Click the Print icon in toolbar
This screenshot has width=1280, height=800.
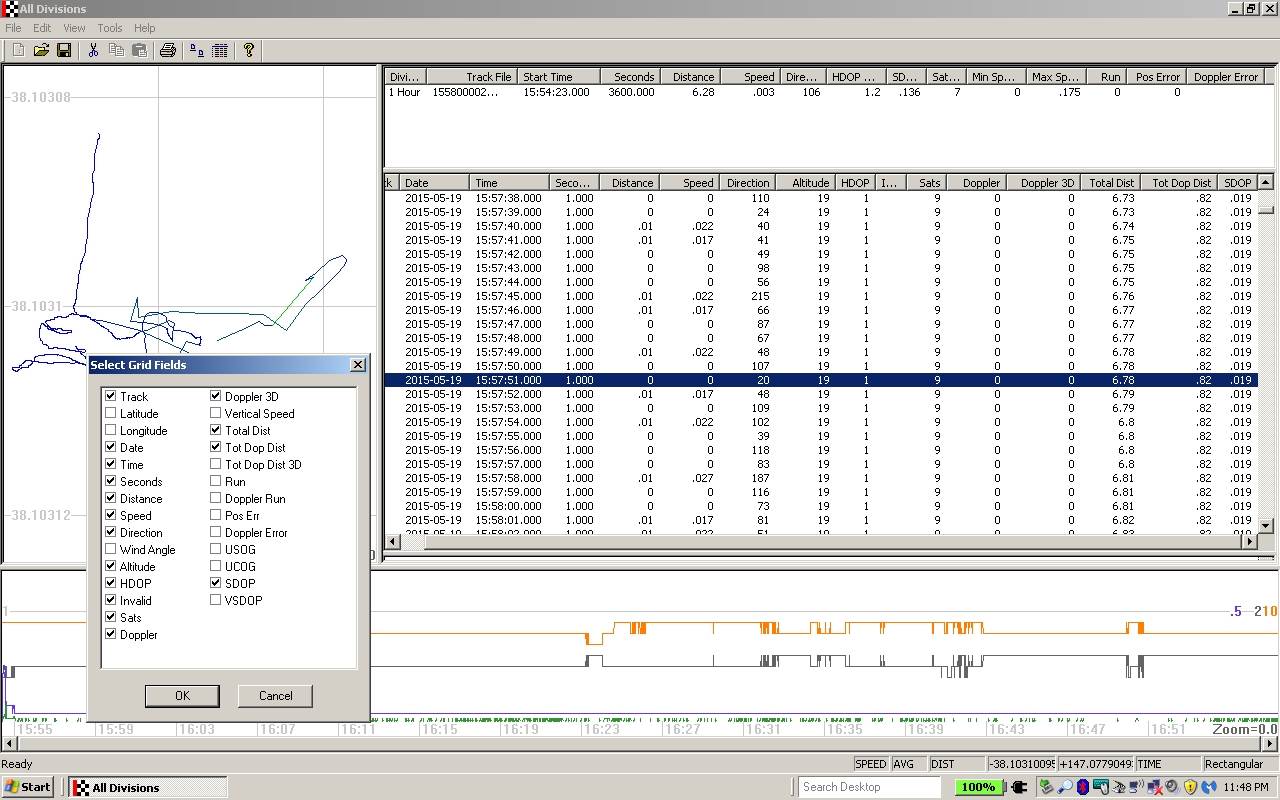click(x=168, y=50)
